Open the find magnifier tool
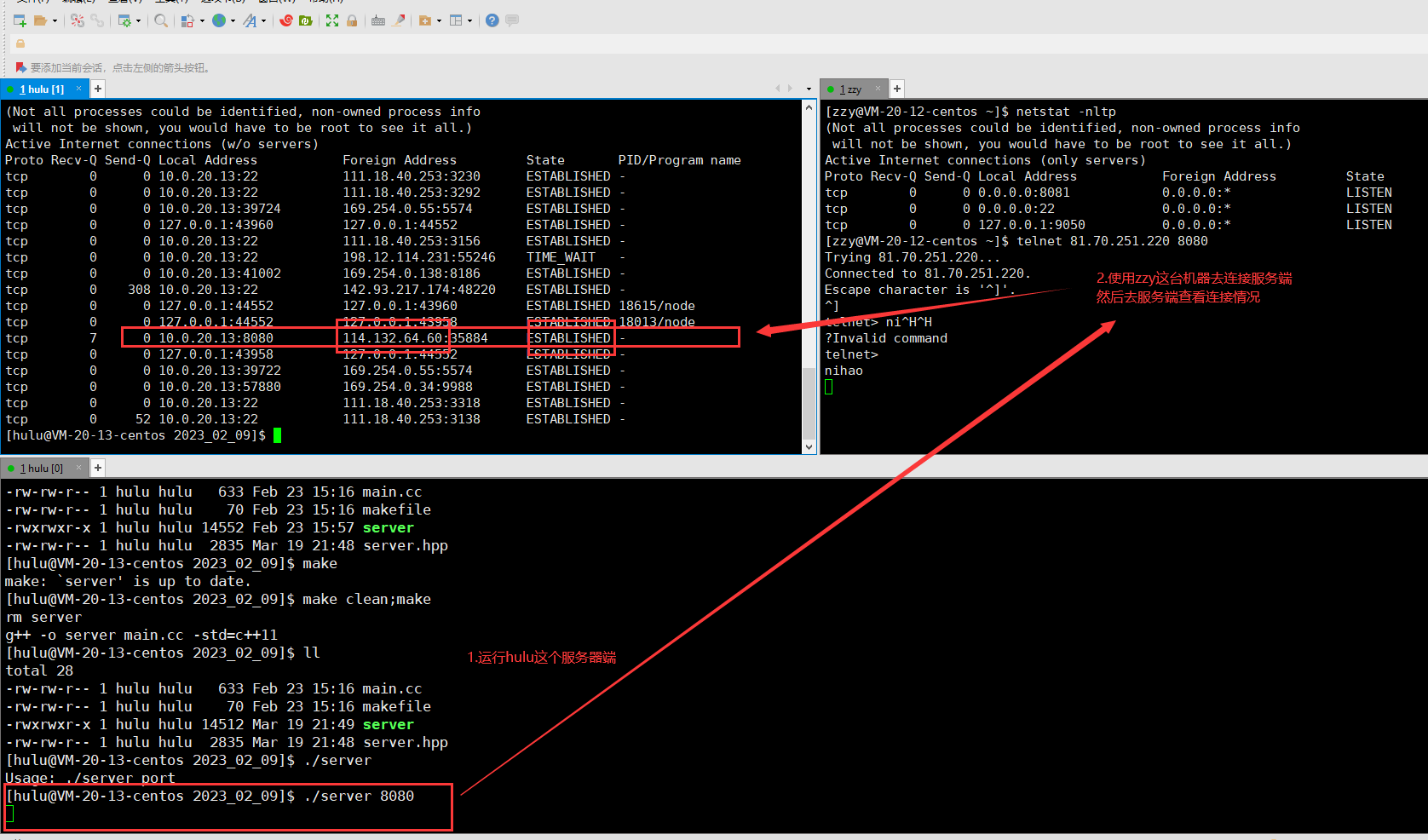This screenshot has width=1428, height=840. 161,20
